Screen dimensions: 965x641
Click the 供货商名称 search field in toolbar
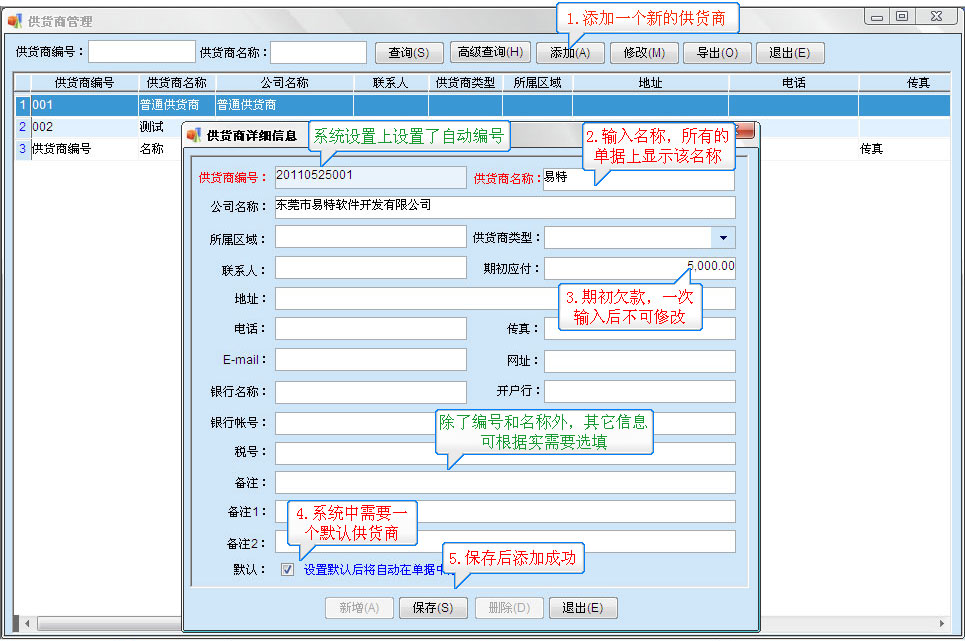(x=318, y=52)
